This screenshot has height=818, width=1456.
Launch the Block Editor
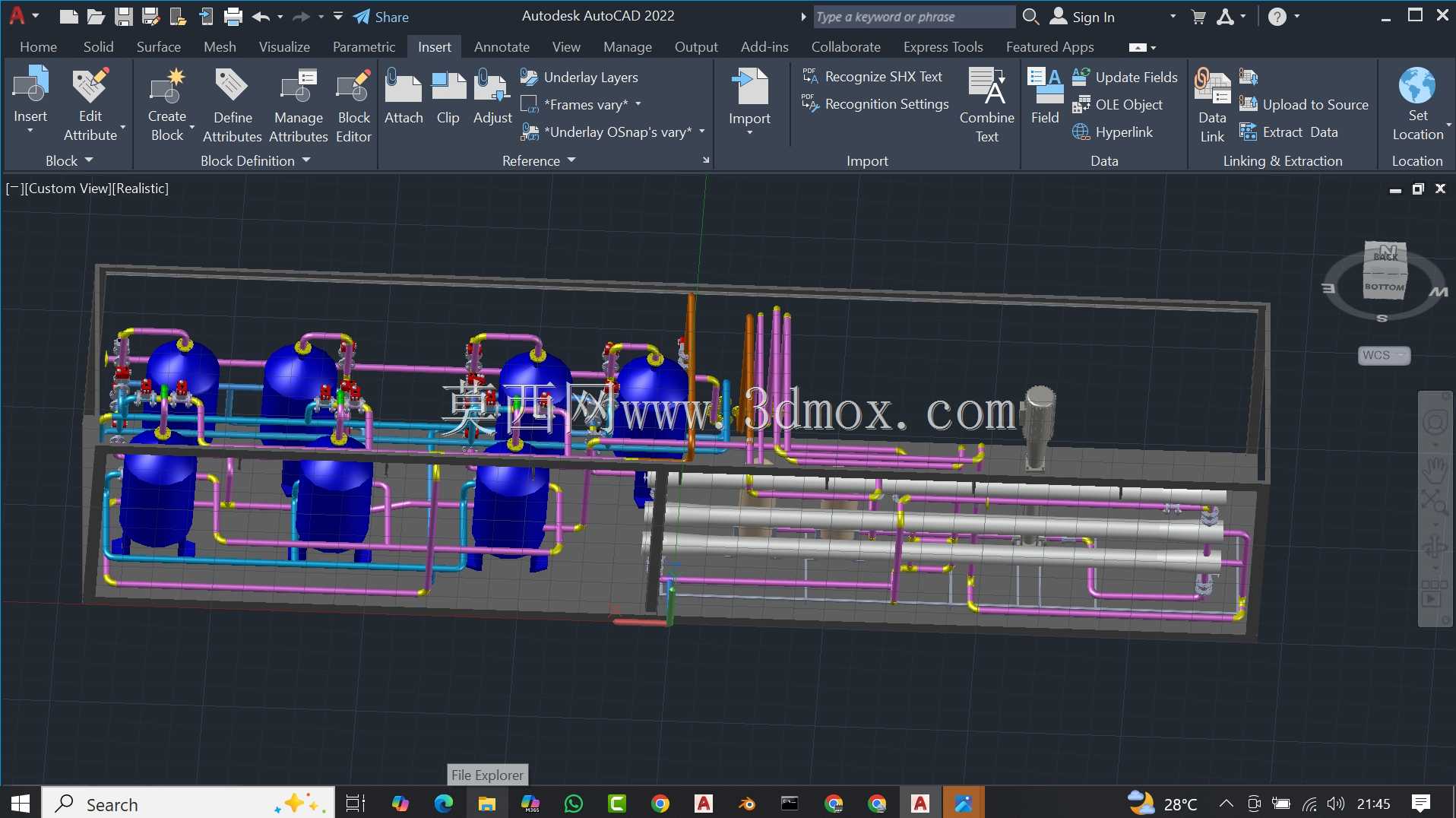(x=354, y=105)
